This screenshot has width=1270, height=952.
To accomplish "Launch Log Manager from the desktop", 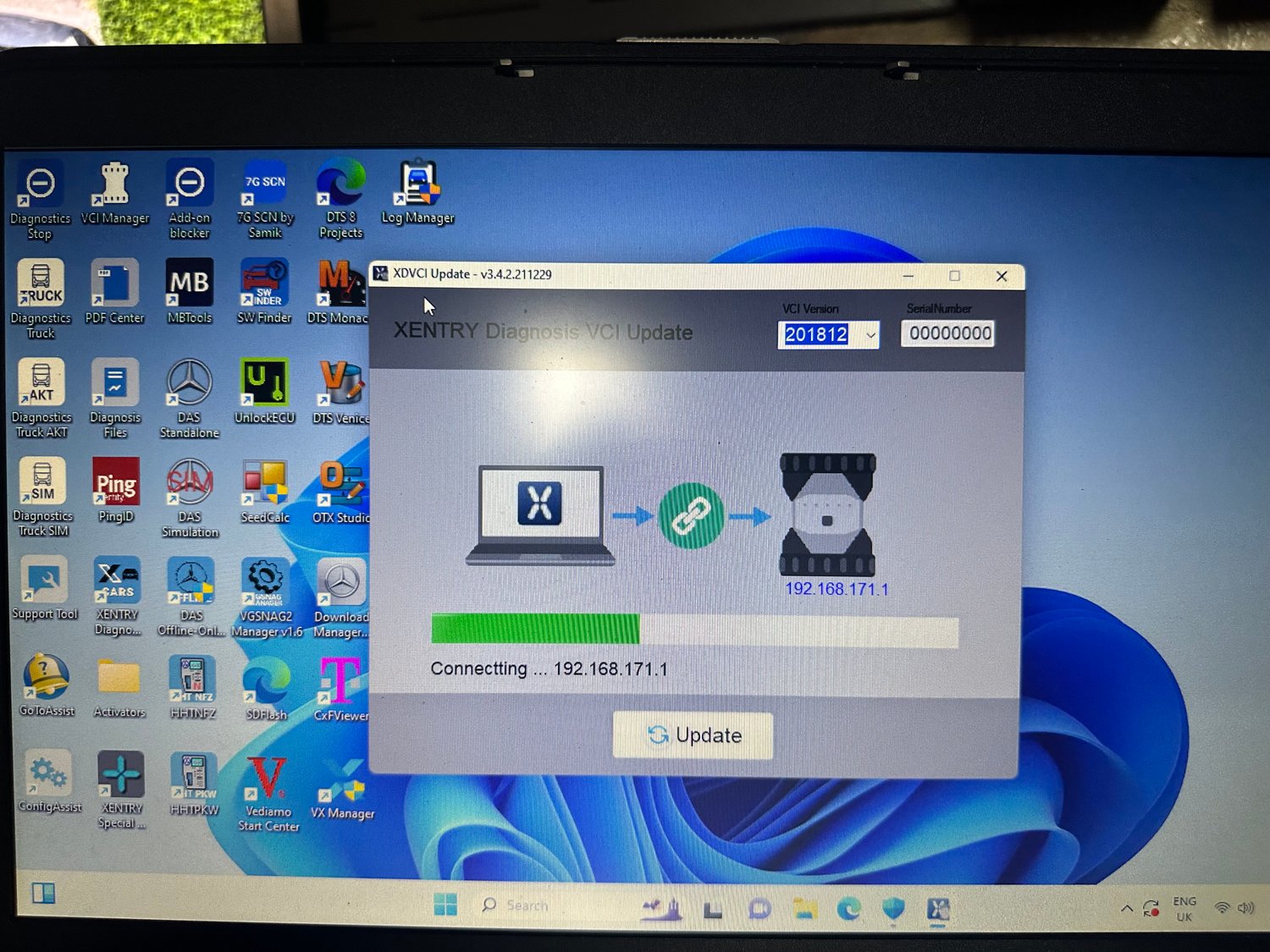I will (x=417, y=193).
